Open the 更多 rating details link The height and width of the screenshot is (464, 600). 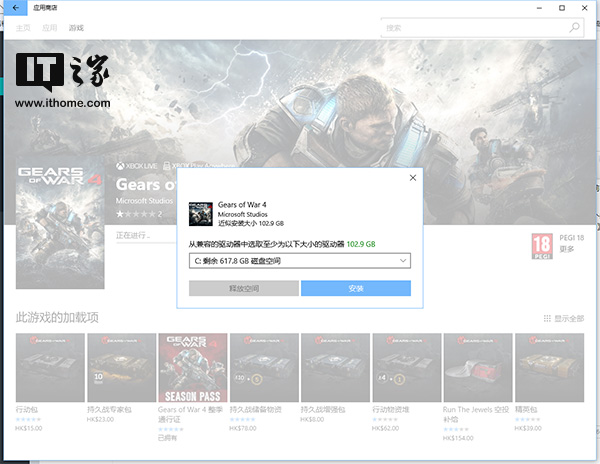coord(566,249)
